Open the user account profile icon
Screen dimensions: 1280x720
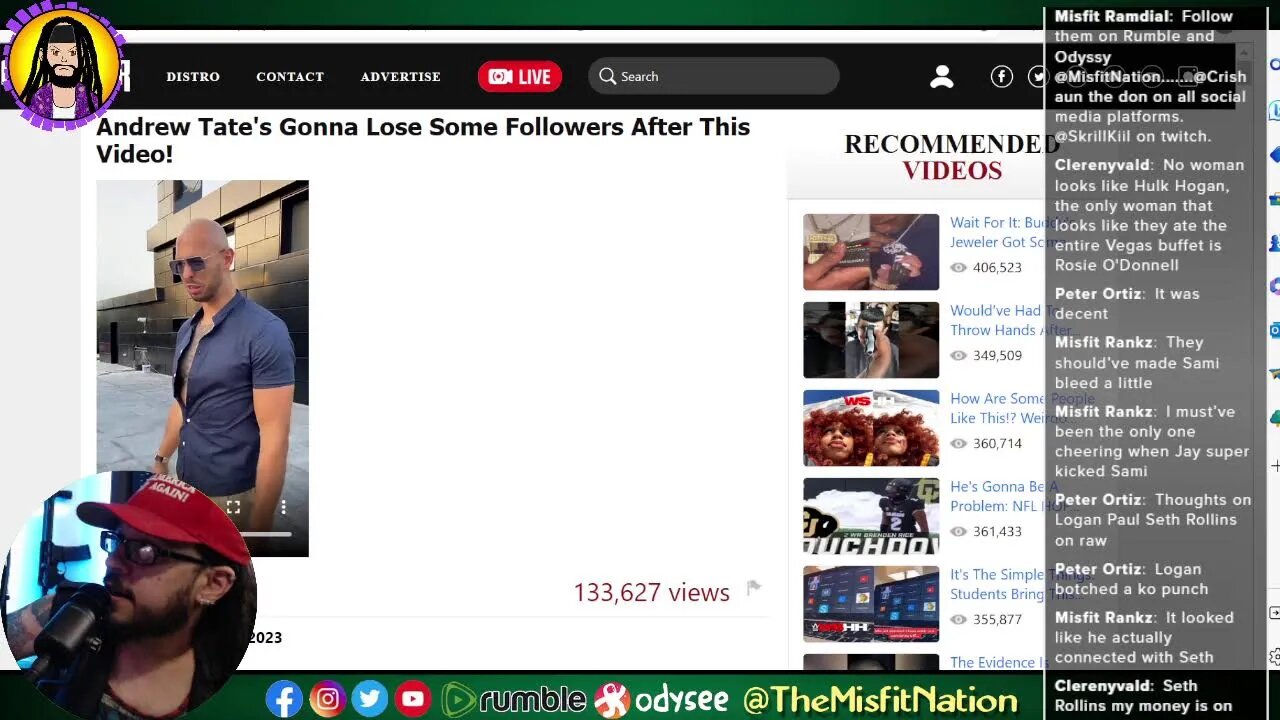coord(941,77)
